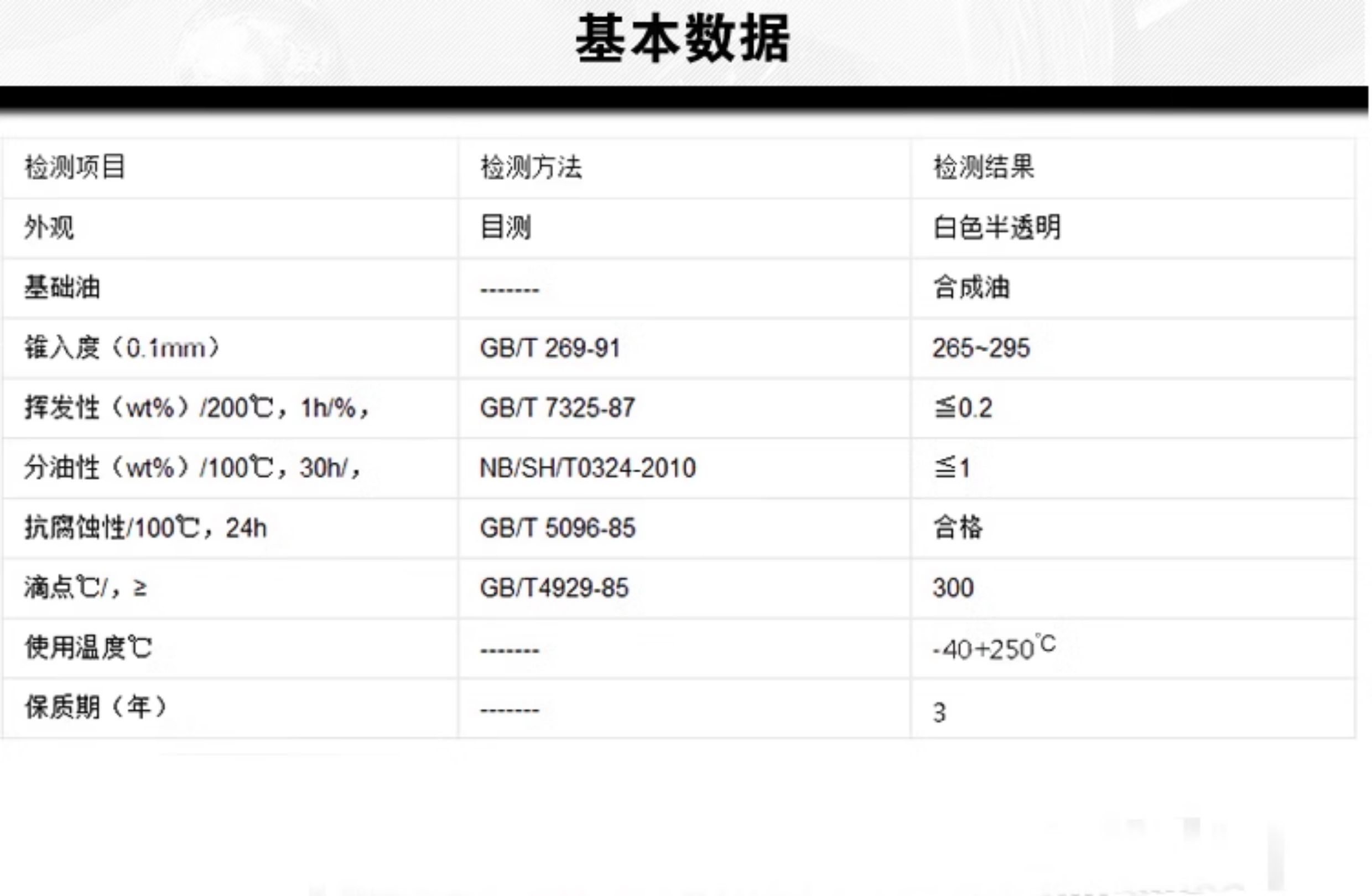Click the GB/T 5096-85 method cell
The width and height of the screenshot is (1372, 896).
coord(558,528)
